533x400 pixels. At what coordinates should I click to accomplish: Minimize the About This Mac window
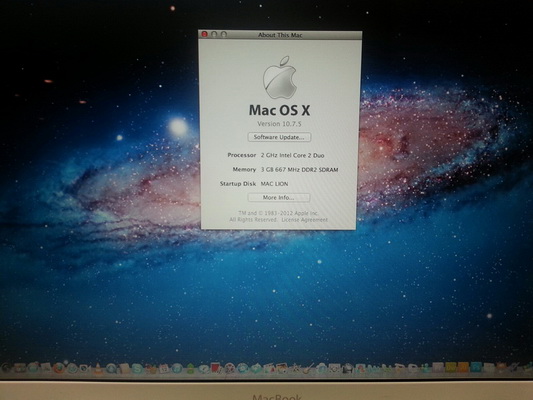(x=214, y=34)
